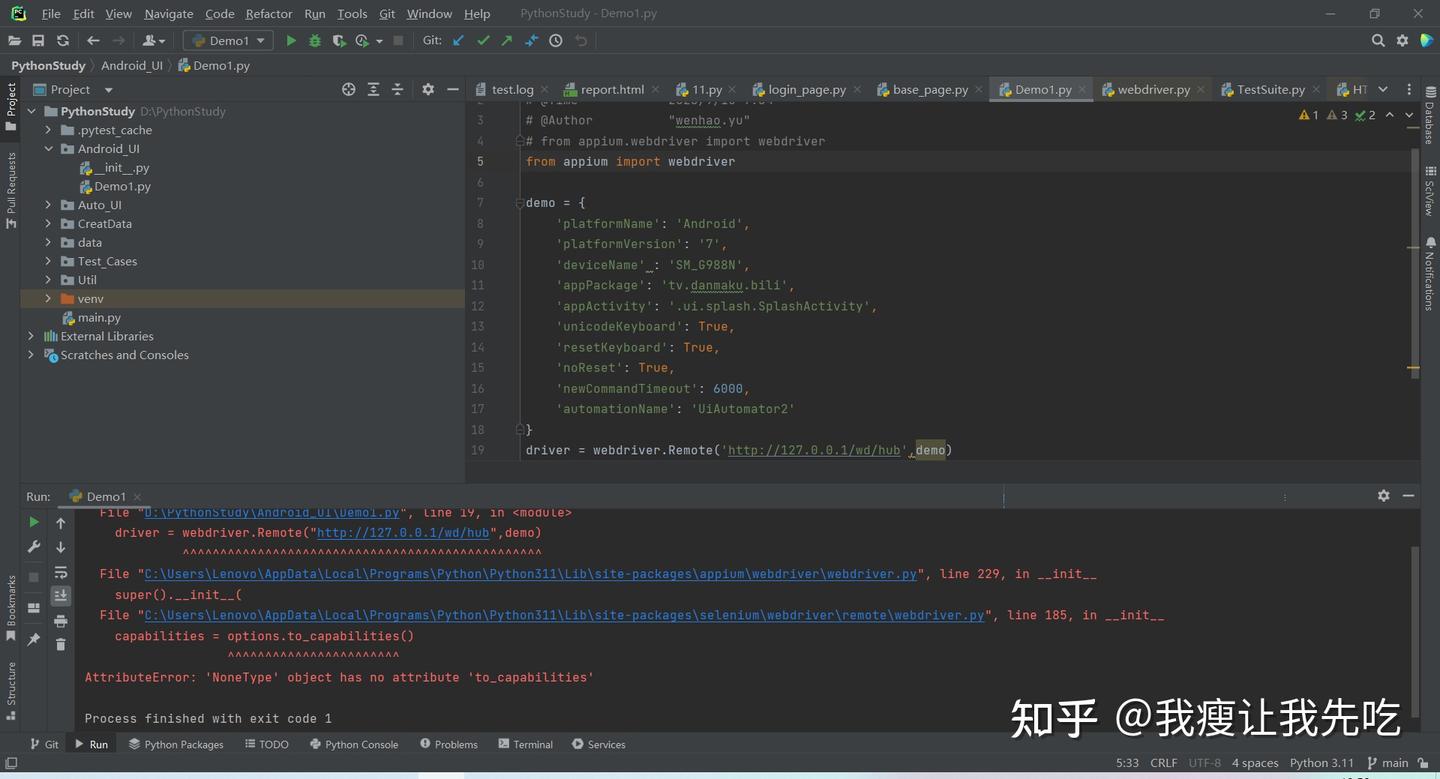Screen dimensions: 1440x779
Task: Click the trash icon to clear console output
Action: [61, 645]
